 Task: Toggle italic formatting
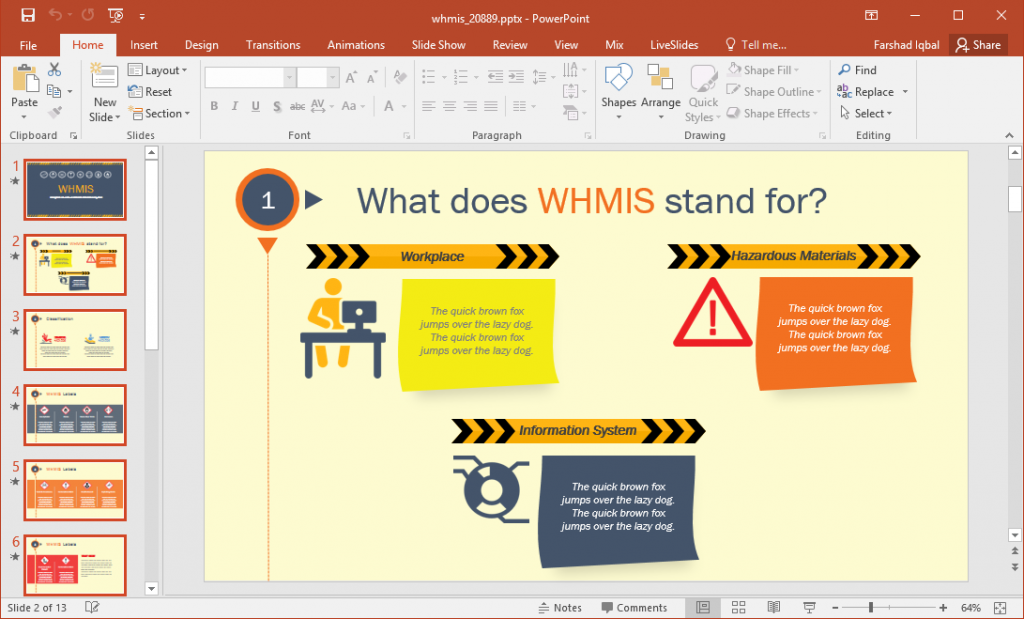(x=234, y=105)
